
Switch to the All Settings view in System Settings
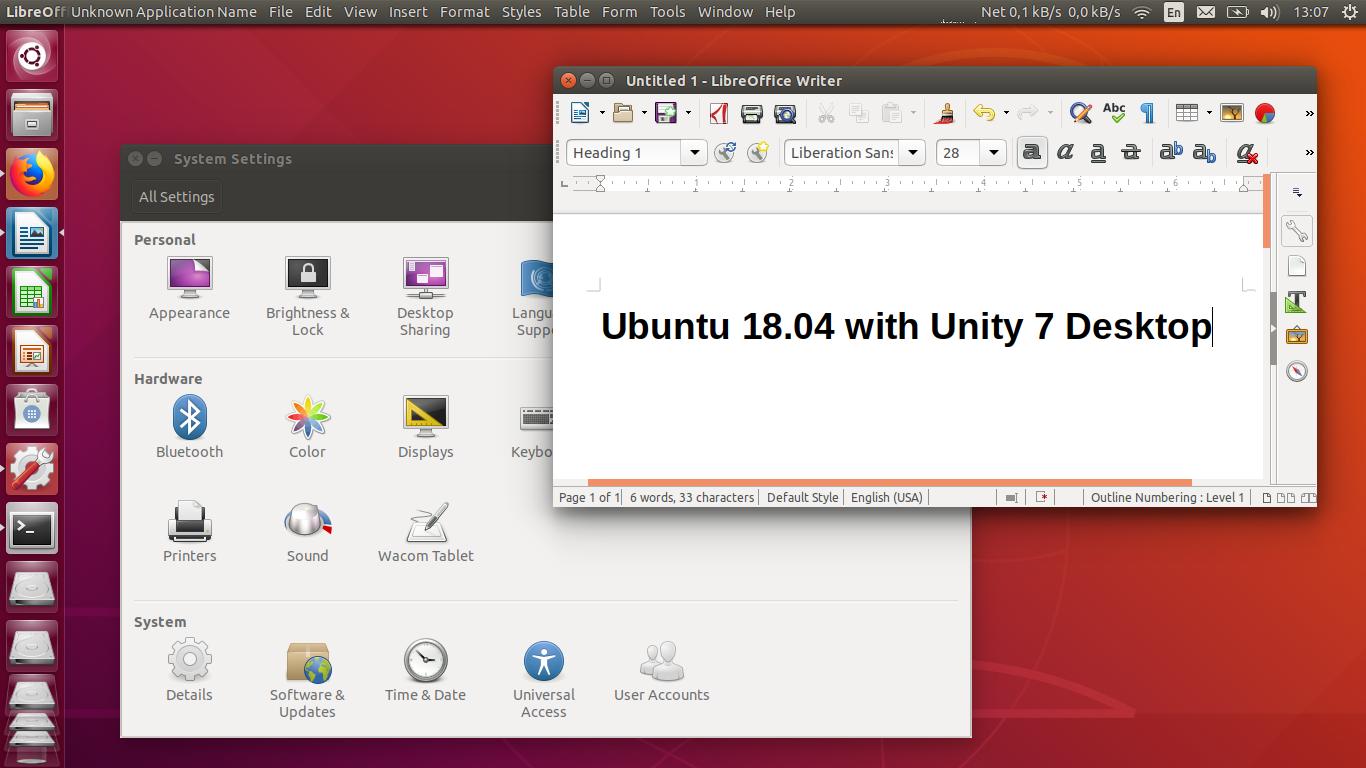pos(176,196)
